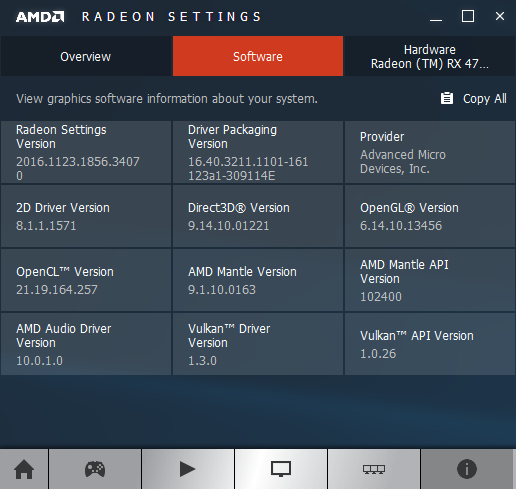
Task: Click the value 6.14.10.13456
Action: coord(401,226)
